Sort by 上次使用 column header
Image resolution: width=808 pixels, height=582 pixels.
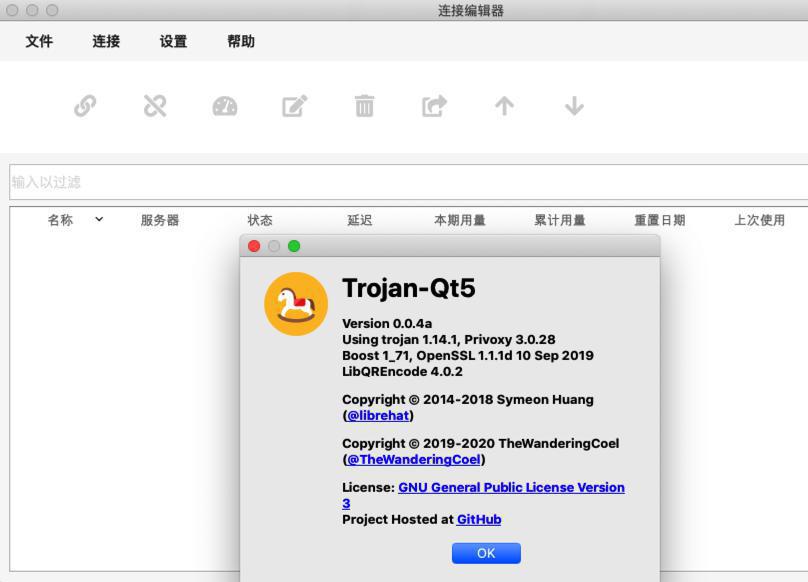[760, 220]
